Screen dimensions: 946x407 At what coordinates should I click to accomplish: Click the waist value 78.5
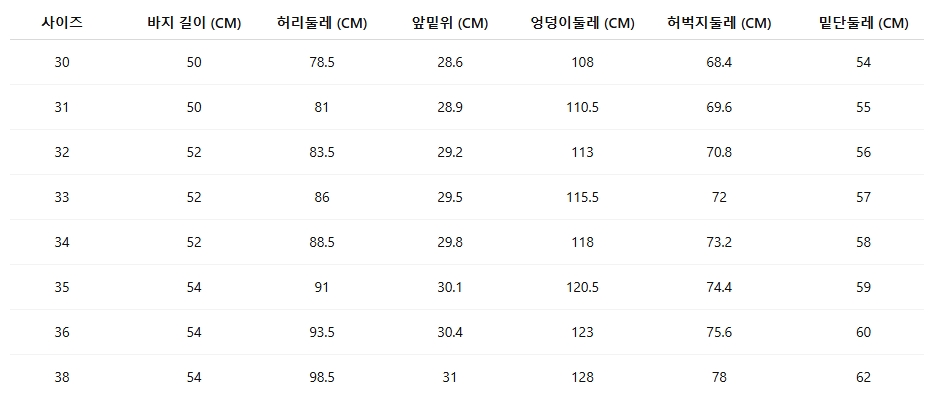point(322,62)
